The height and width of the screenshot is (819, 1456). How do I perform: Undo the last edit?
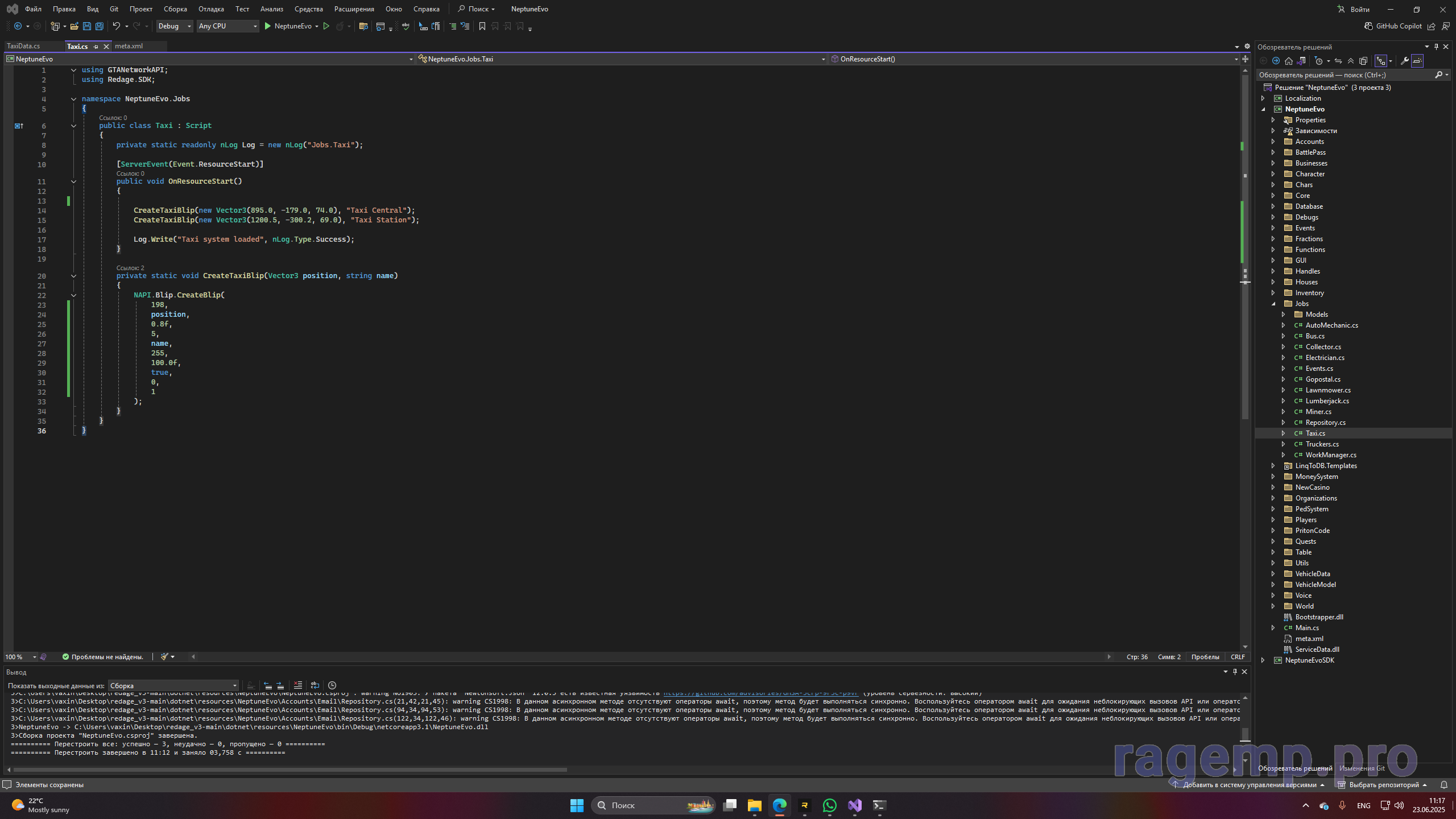(116, 26)
